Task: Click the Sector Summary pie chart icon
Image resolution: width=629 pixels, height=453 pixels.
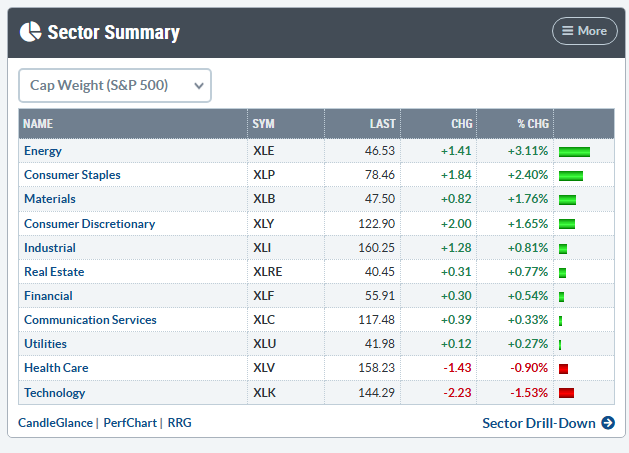Action: point(30,32)
